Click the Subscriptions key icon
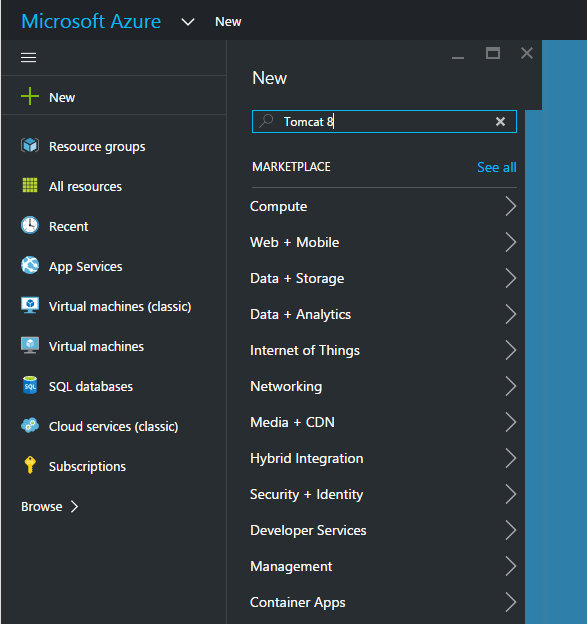 30,465
